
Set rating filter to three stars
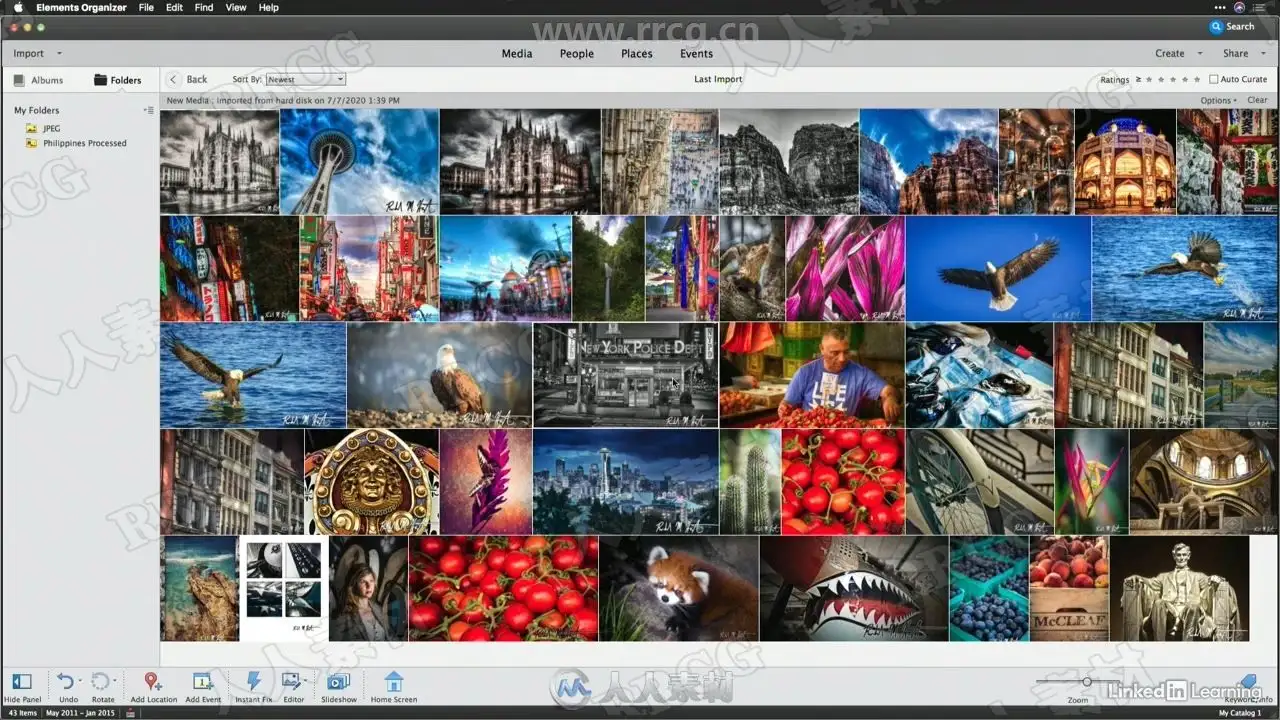(x=1174, y=79)
